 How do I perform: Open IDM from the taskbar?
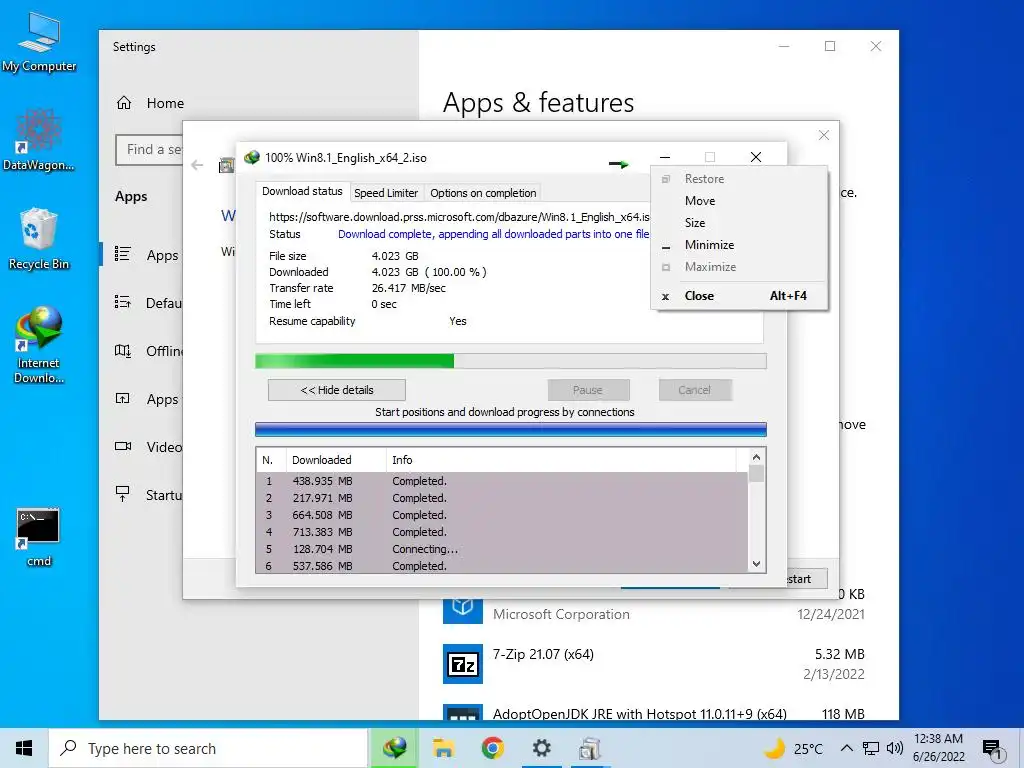[x=394, y=748]
